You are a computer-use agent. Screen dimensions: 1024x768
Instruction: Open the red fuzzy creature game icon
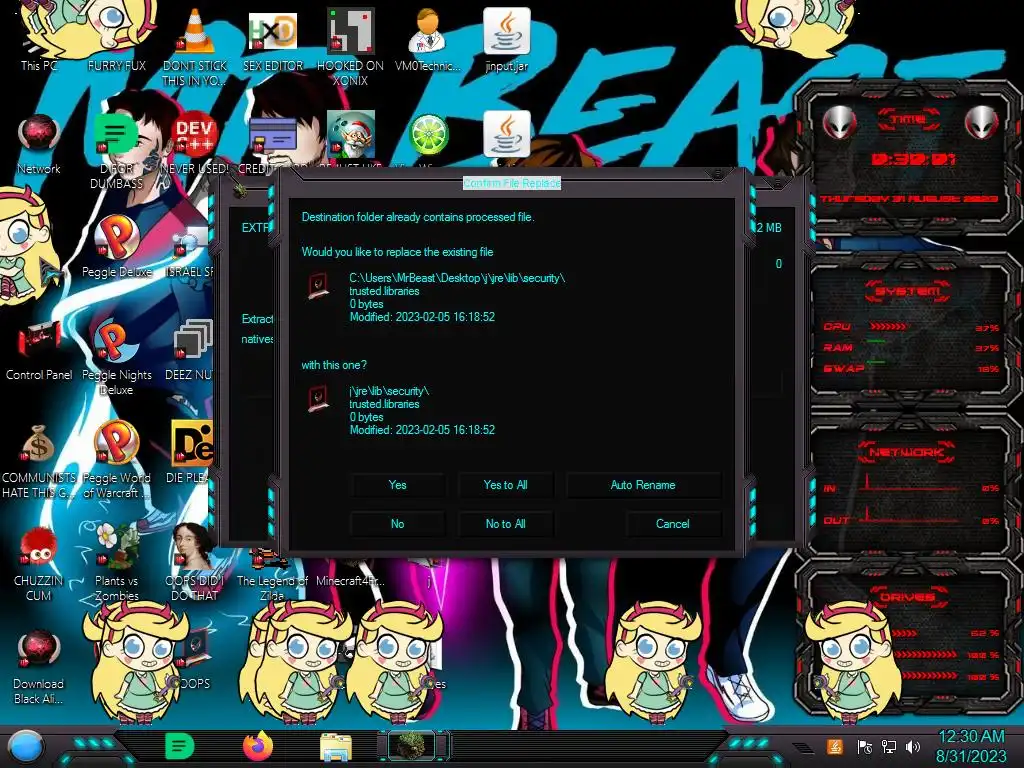(39, 547)
